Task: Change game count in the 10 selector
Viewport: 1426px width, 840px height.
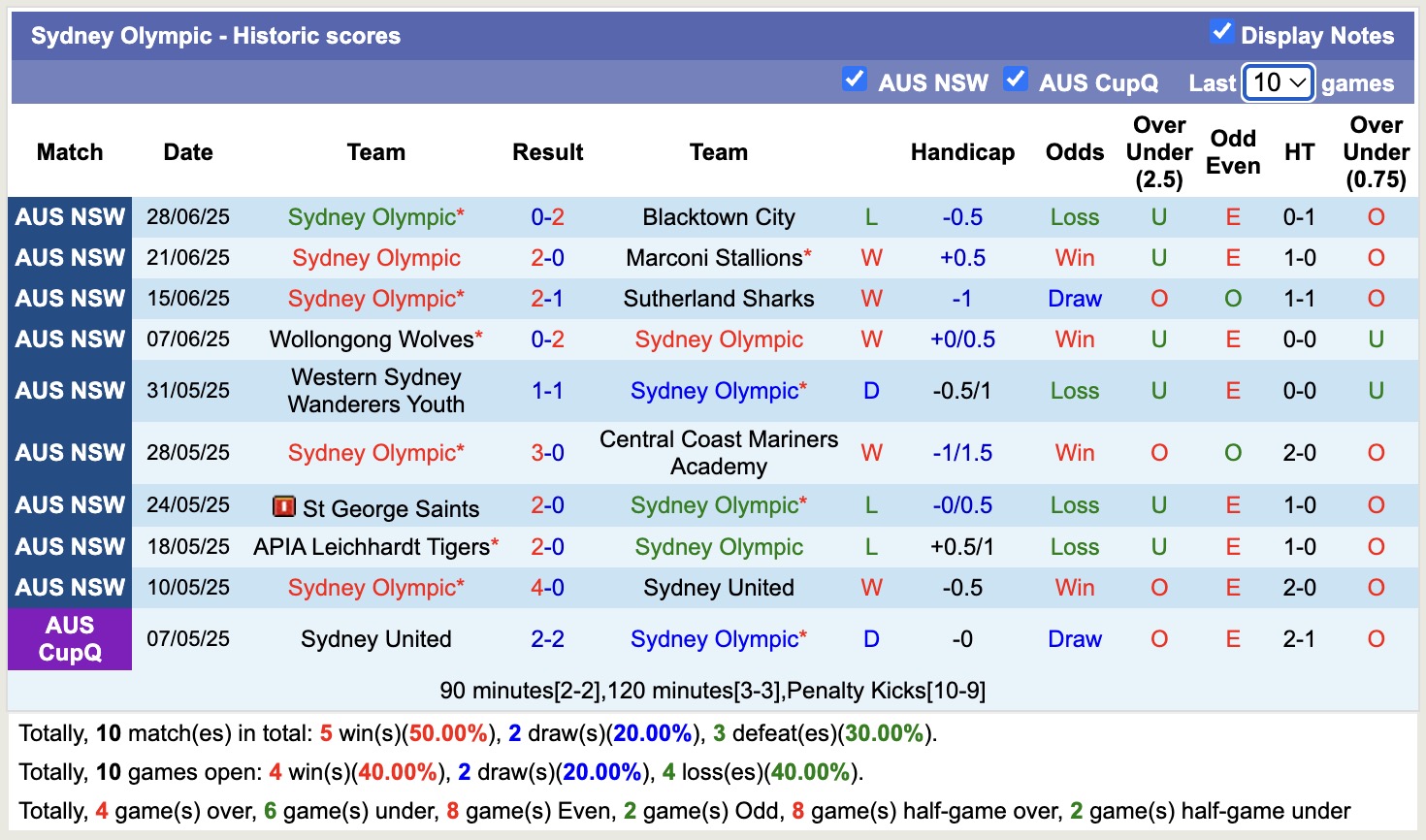Action: [1277, 83]
